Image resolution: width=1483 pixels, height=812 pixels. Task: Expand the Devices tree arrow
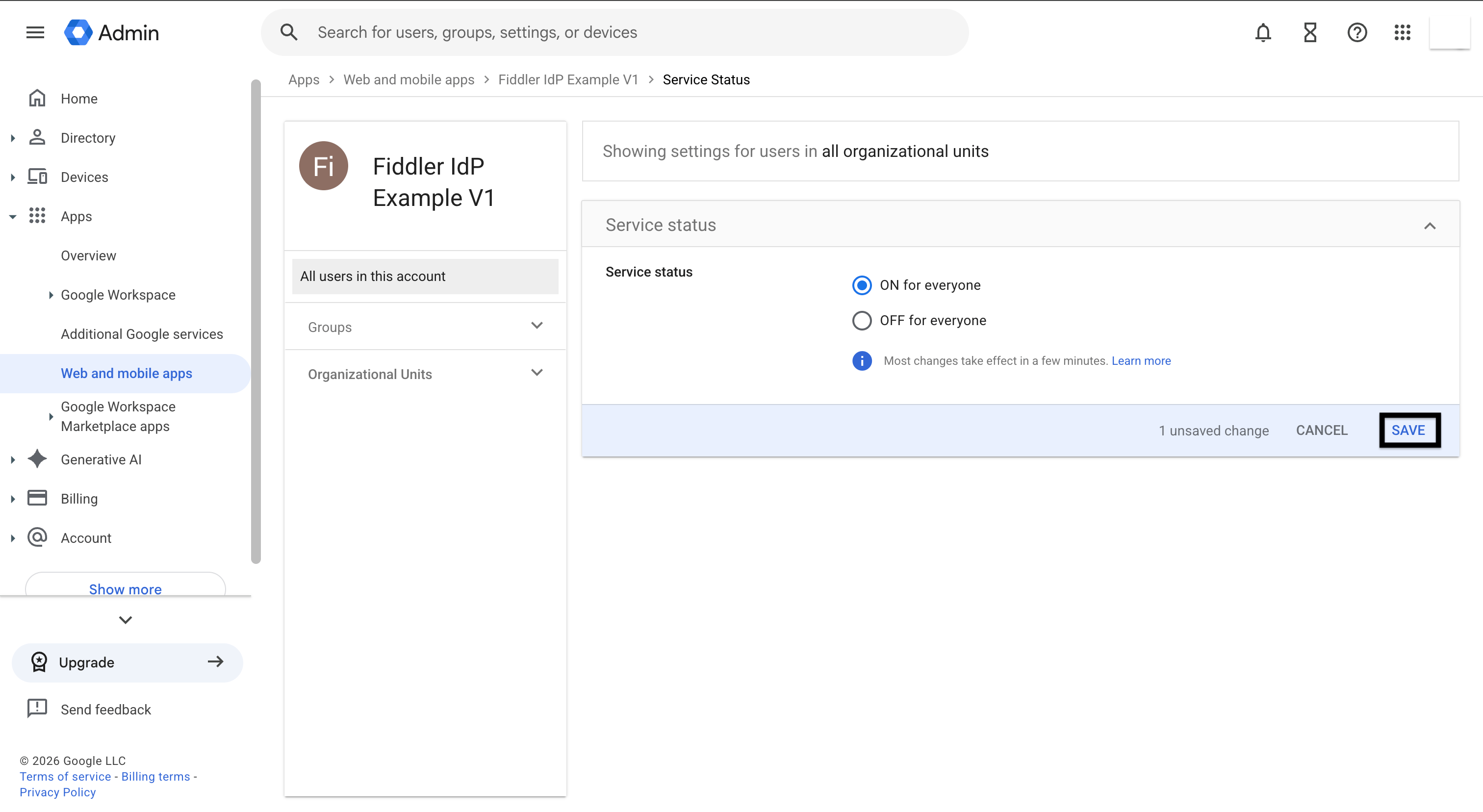[x=13, y=177]
